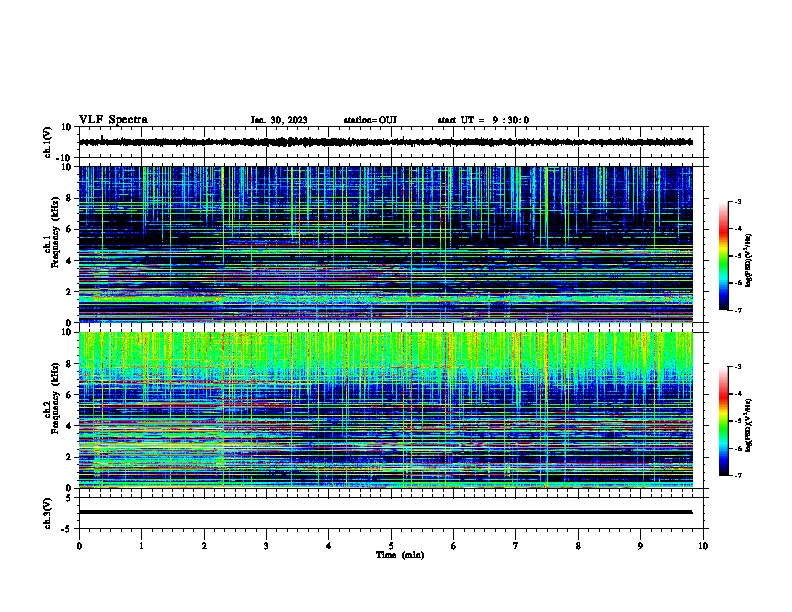Screen dimensions: 792x612
Task: Click the ch.1 spectrogram color scale bar
Action: (724, 256)
